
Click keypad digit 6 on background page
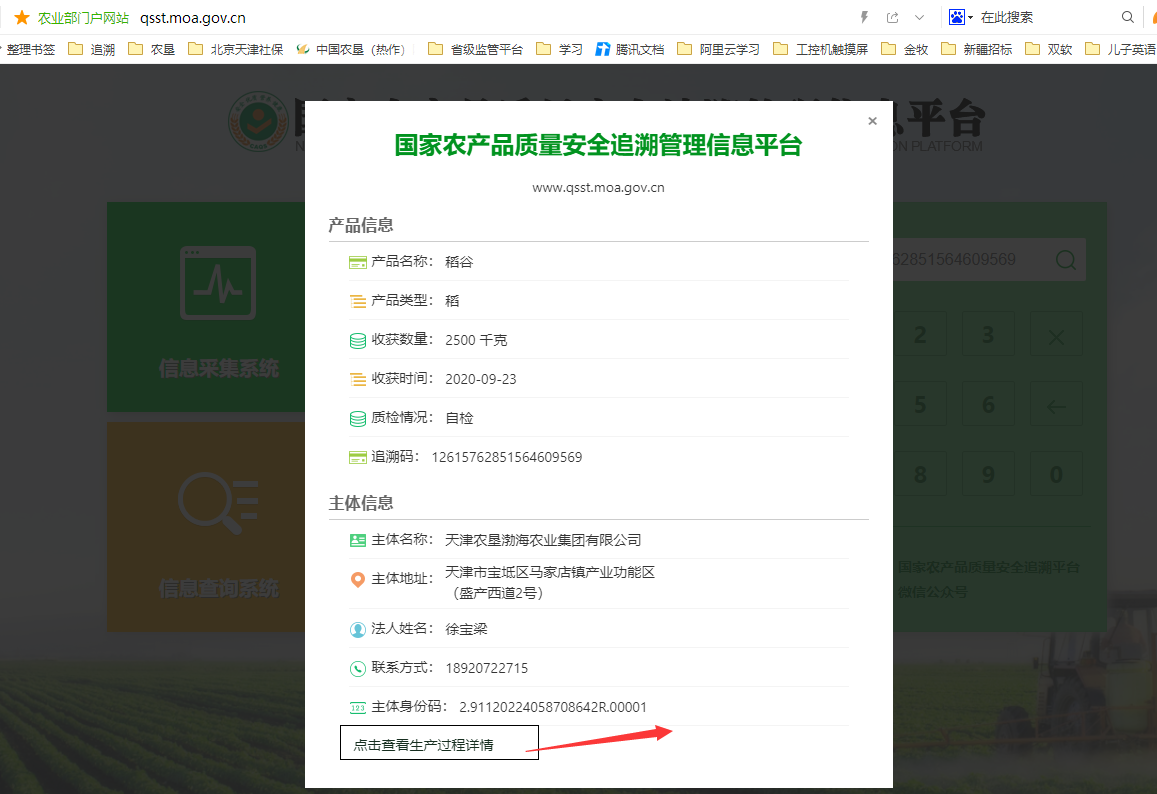(988, 404)
